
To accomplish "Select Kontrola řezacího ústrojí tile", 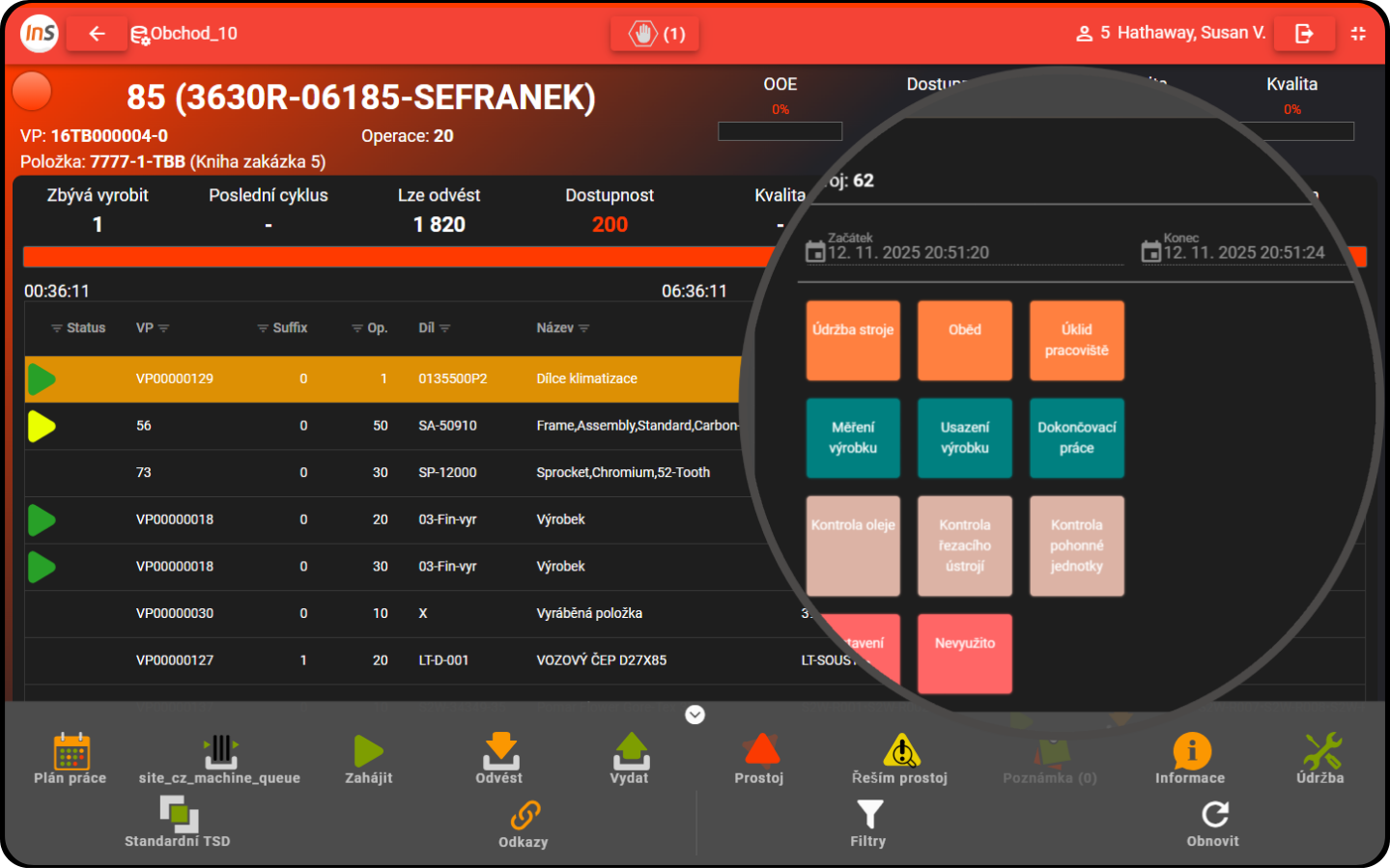I will click(965, 546).
